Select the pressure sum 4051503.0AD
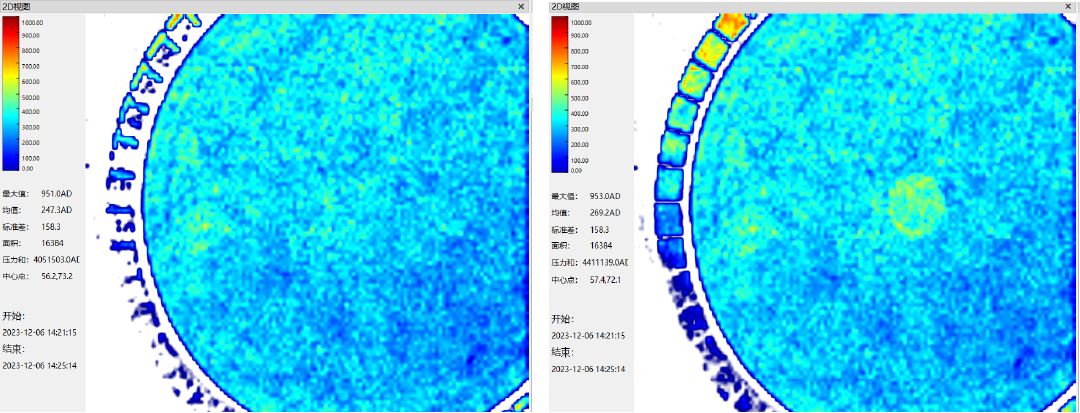Screen dimensions: 1080x413 click(x=57, y=260)
